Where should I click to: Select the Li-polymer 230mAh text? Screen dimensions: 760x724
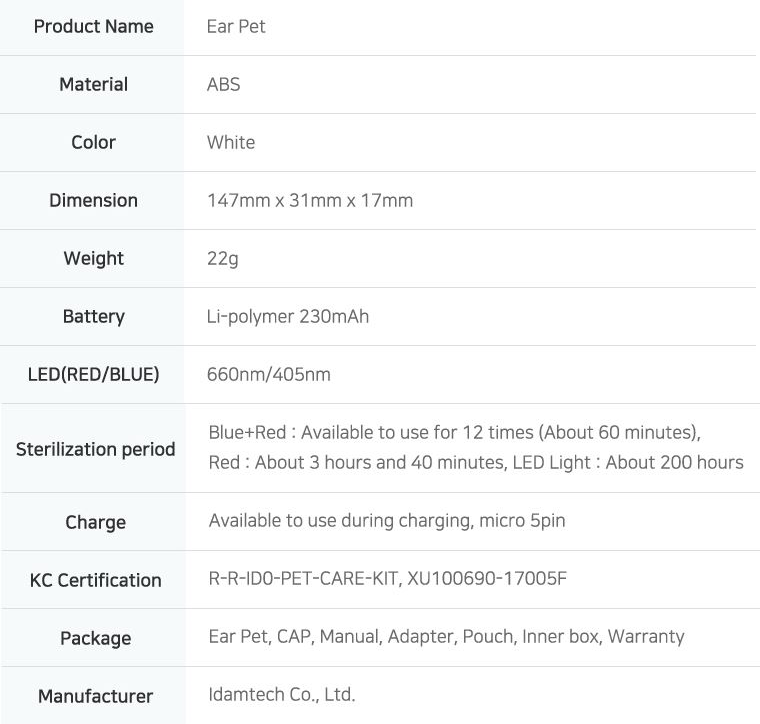coord(288,316)
